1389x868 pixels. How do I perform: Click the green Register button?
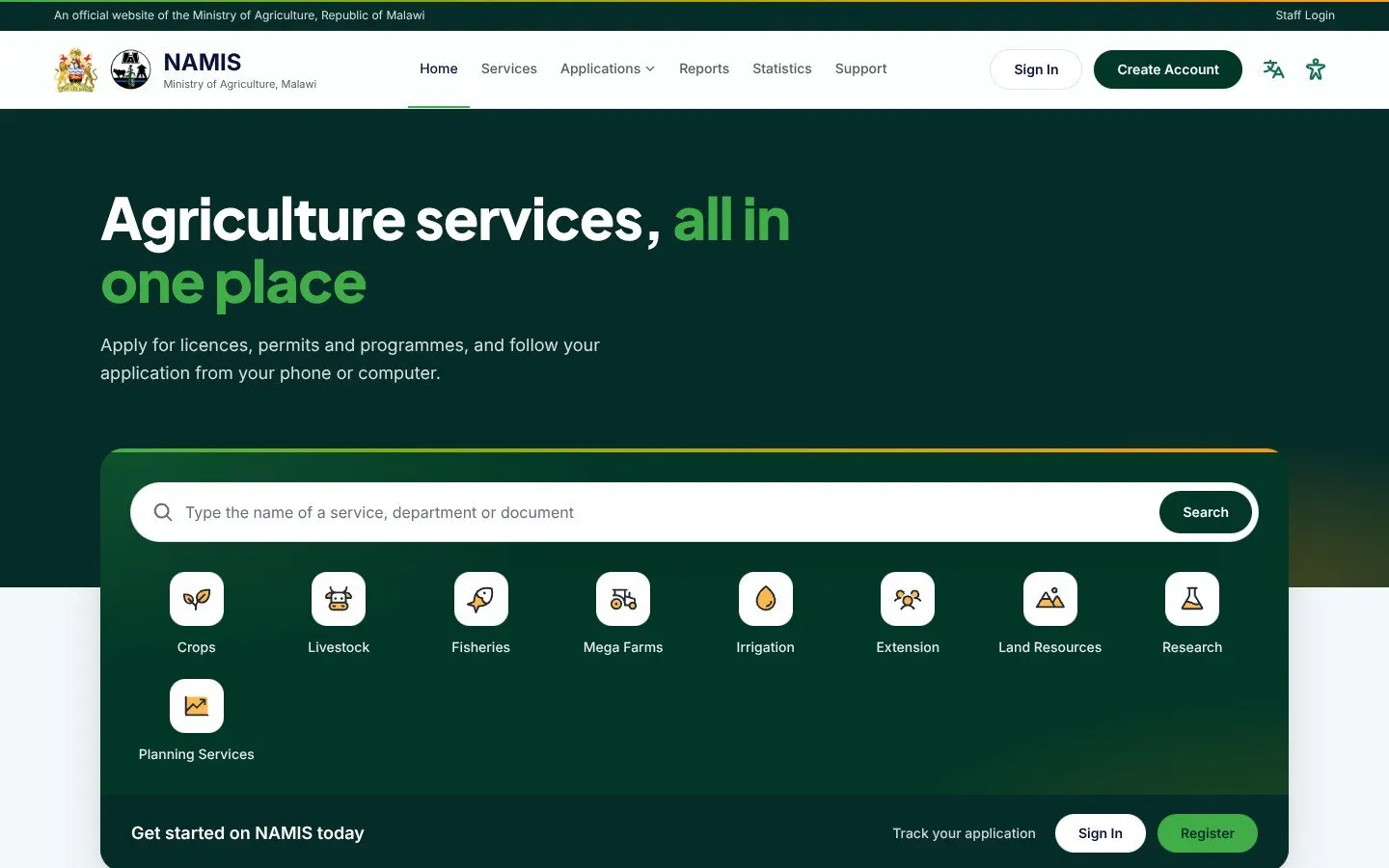pyautogui.click(x=1208, y=833)
